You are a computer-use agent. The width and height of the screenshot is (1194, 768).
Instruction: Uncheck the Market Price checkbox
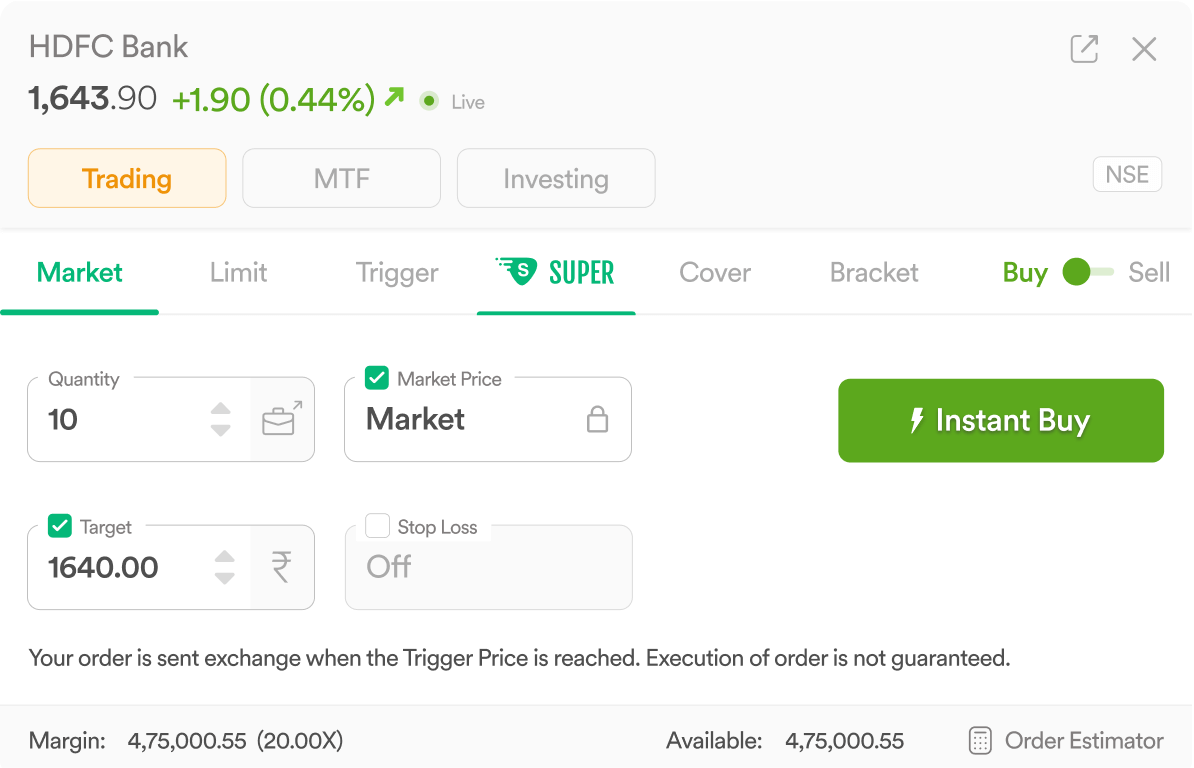tap(377, 378)
